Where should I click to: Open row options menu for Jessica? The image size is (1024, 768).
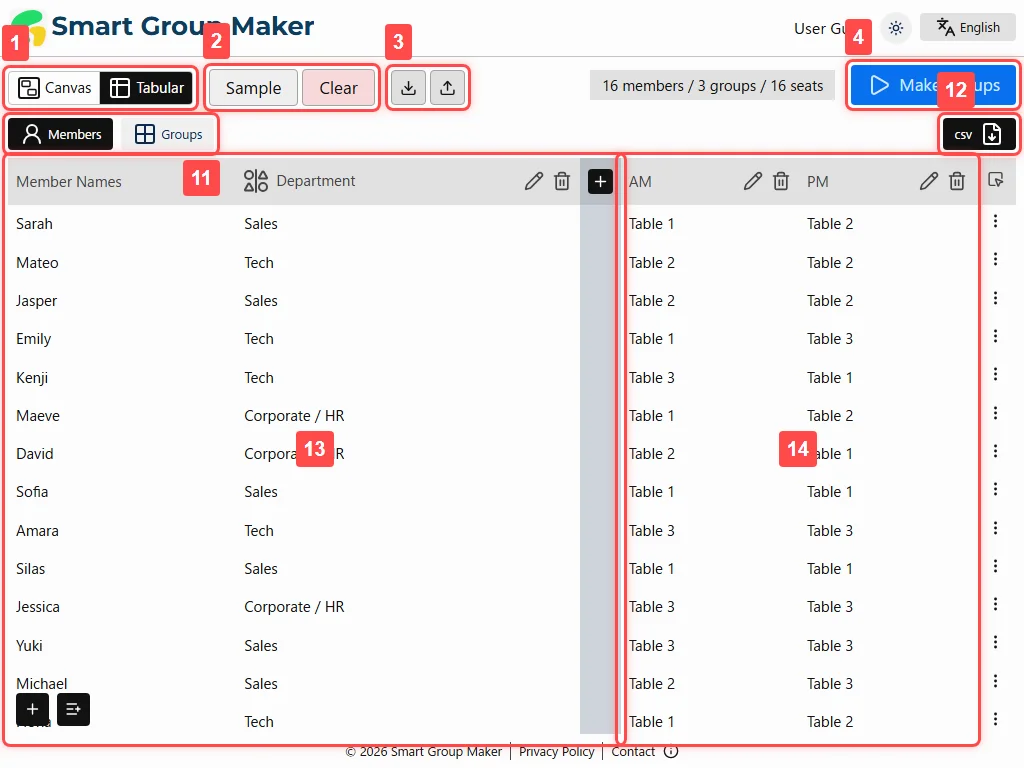[995, 605]
